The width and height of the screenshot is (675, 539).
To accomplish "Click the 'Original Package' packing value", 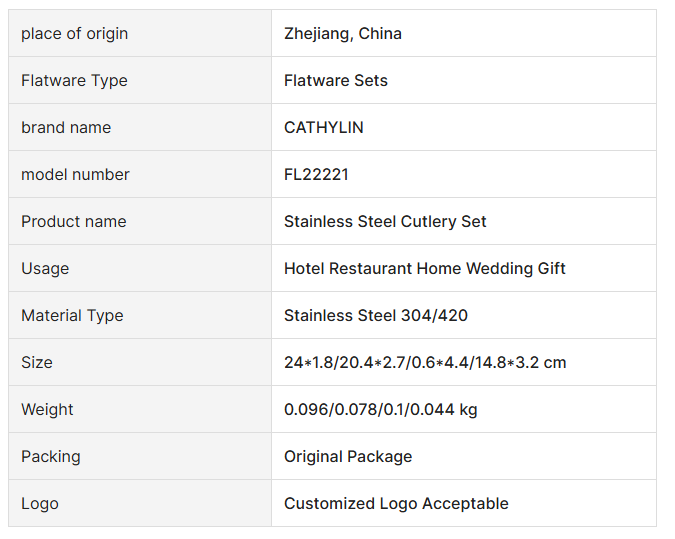I will point(348,457).
